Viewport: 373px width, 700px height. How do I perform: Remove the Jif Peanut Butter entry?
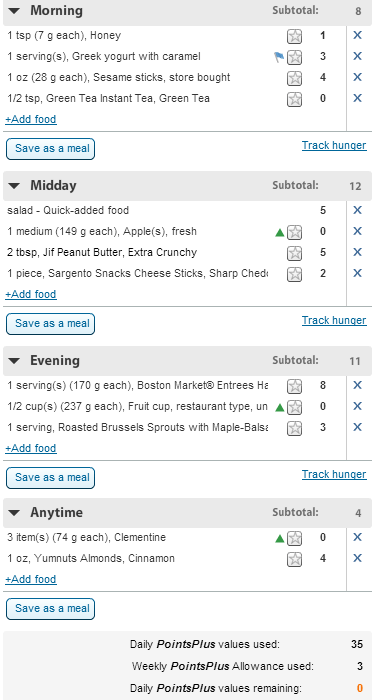coord(357,252)
